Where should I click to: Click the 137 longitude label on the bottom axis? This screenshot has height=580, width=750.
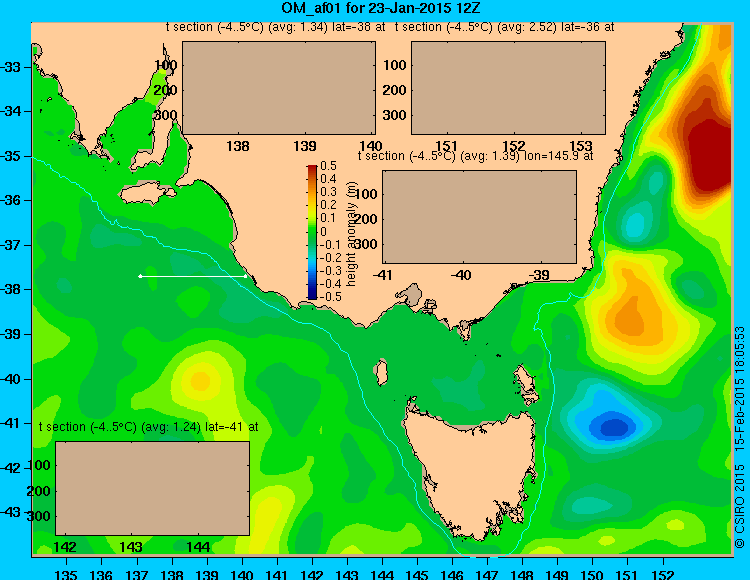137,574
